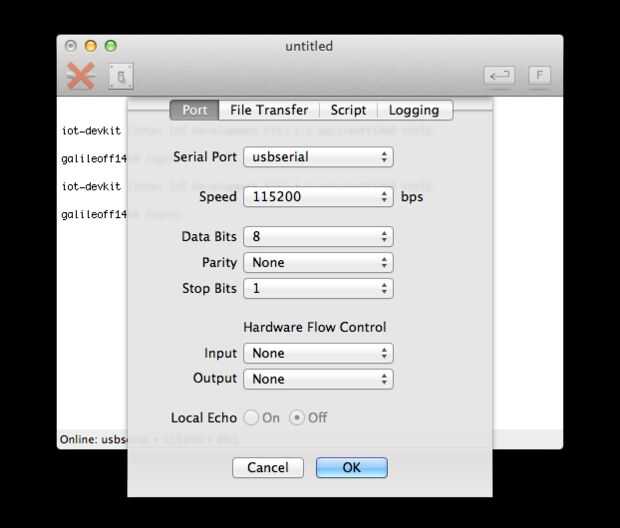Expand the Input flow control dropdown

tap(318, 353)
